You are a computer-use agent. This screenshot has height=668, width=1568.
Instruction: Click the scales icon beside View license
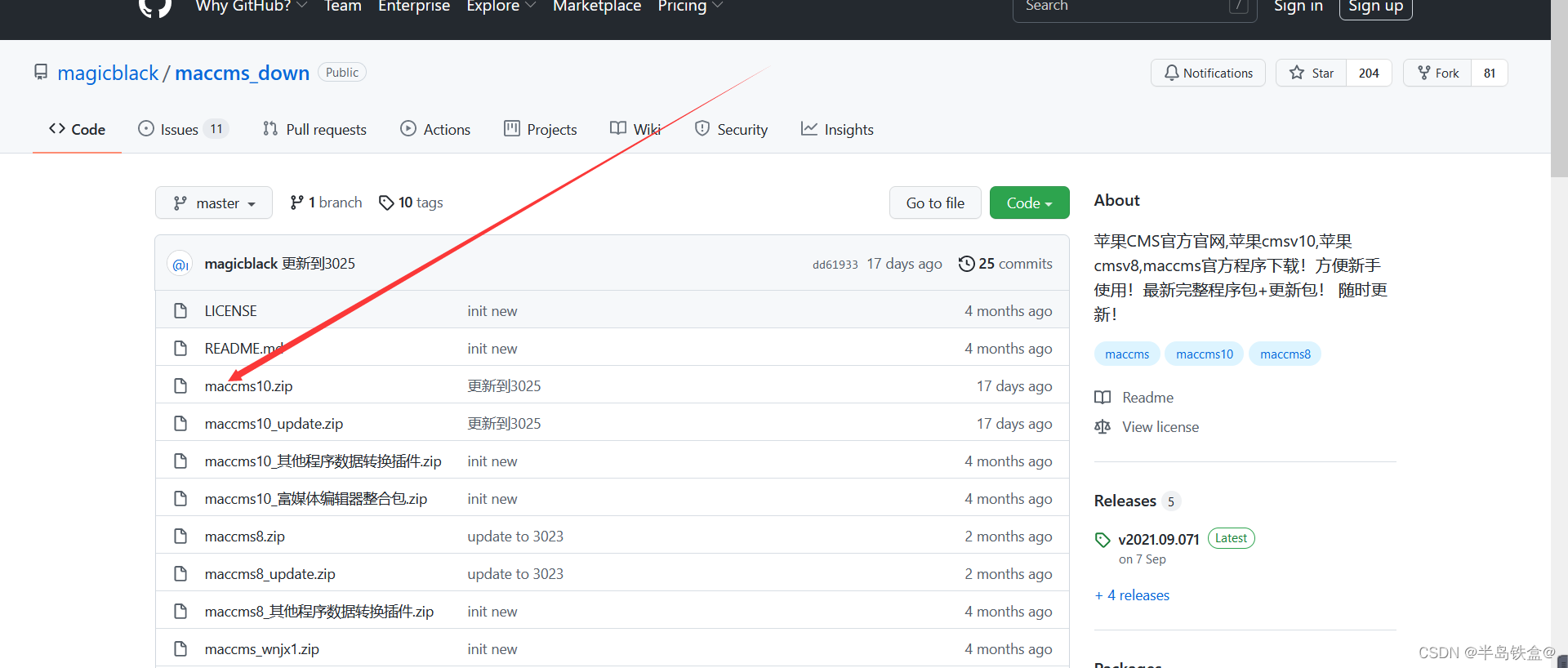pyautogui.click(x=1102, y=427)
